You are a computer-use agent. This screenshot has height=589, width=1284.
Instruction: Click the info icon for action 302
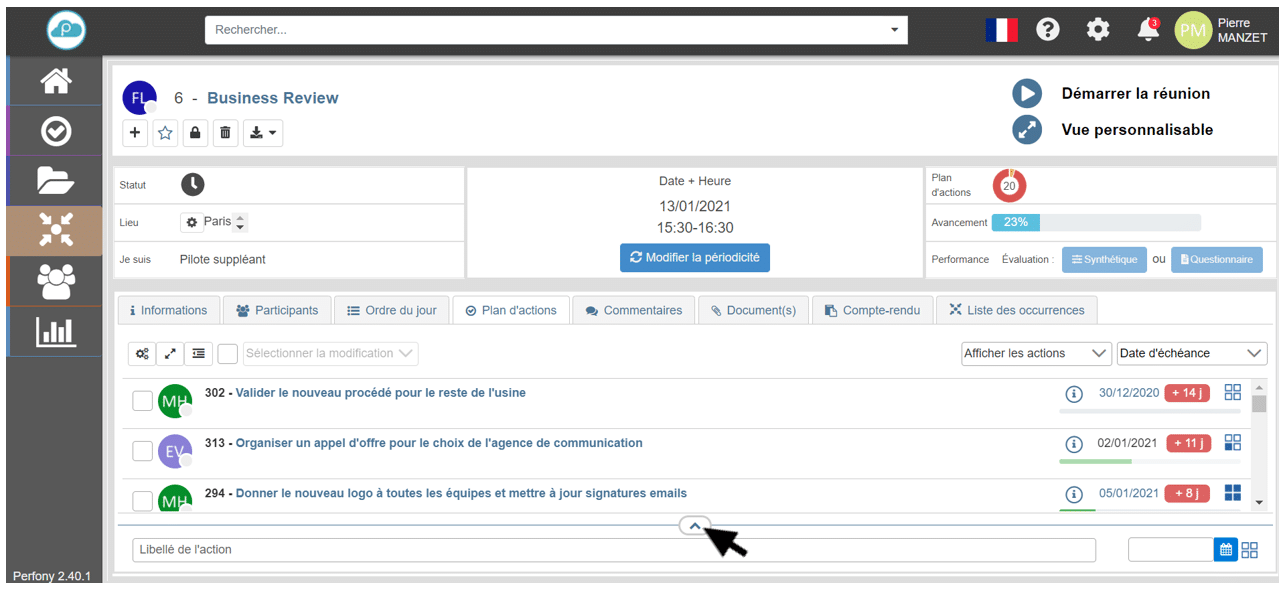coord(1074,393)
